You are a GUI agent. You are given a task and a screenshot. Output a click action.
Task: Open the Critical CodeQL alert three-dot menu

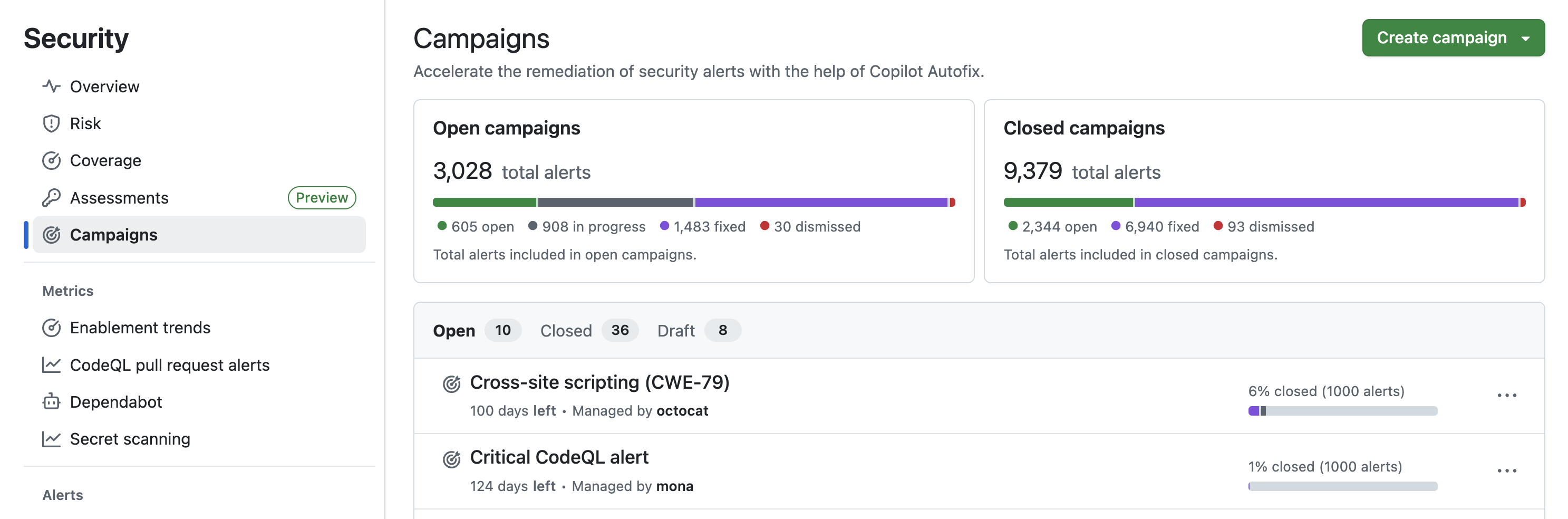1506,471
